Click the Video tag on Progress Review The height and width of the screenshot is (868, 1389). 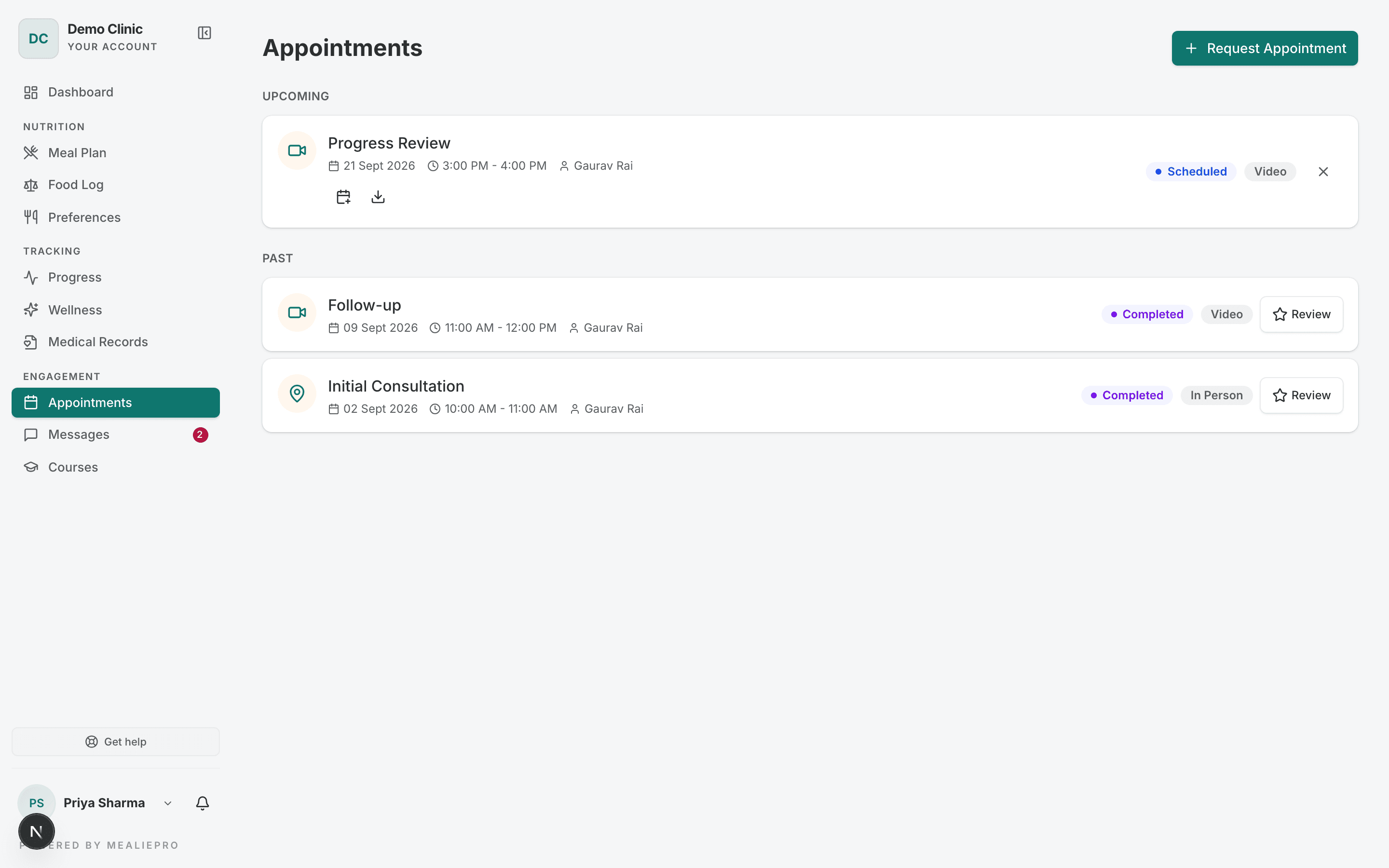1269,172
